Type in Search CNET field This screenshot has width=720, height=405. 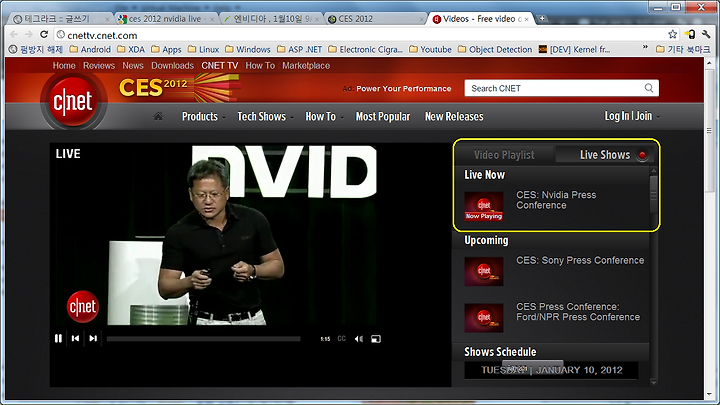click(x=561, y=88)
